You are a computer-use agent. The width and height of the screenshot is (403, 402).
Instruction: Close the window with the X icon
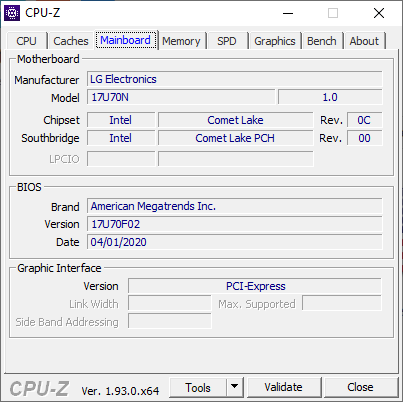click(x=379, y=13)
